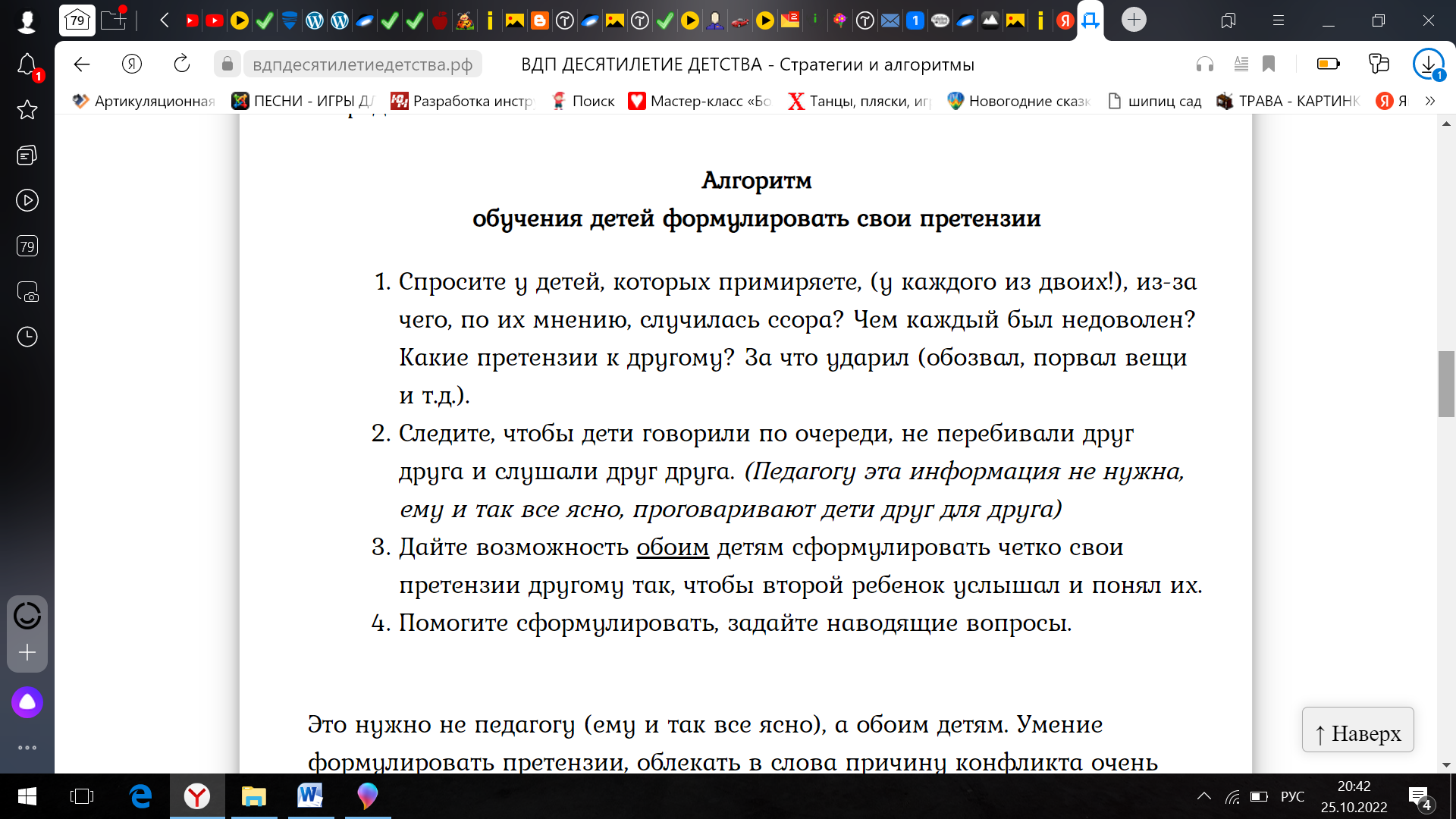
Task: Switch to the ladybug tab
Action: (x=465, y=20)
